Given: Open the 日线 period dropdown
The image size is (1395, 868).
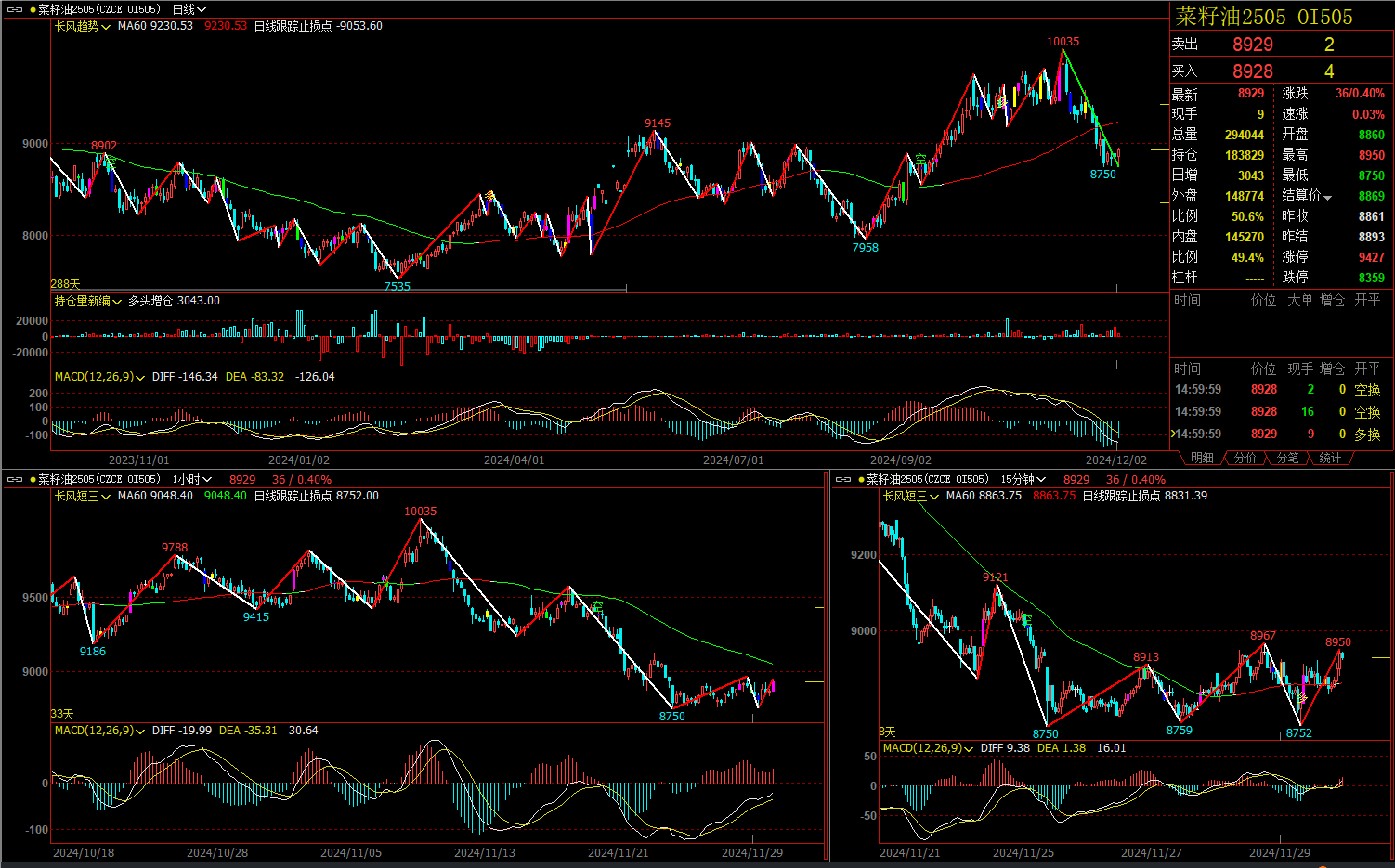Looking at the screenshot, I should pos(189,10).
